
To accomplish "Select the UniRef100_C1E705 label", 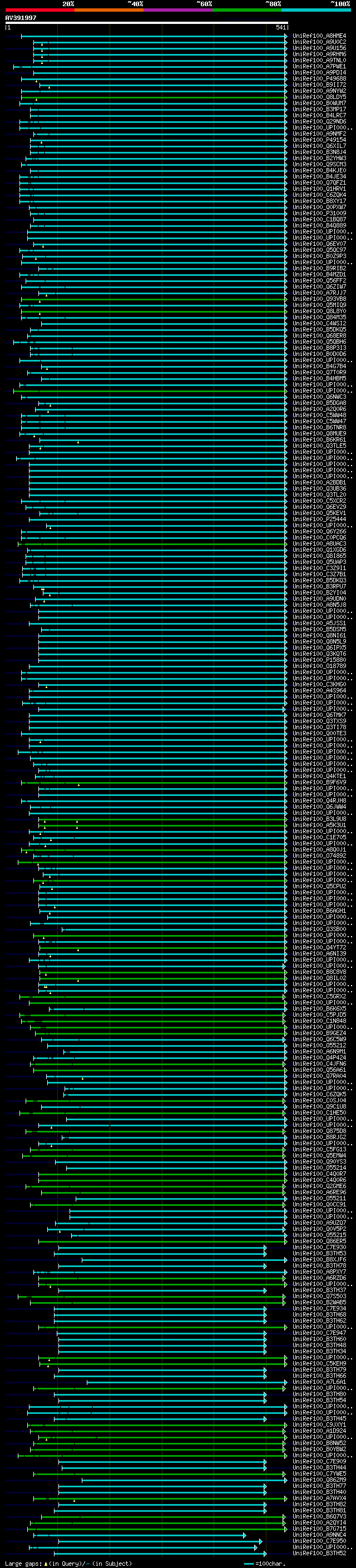I will [319, 837].
